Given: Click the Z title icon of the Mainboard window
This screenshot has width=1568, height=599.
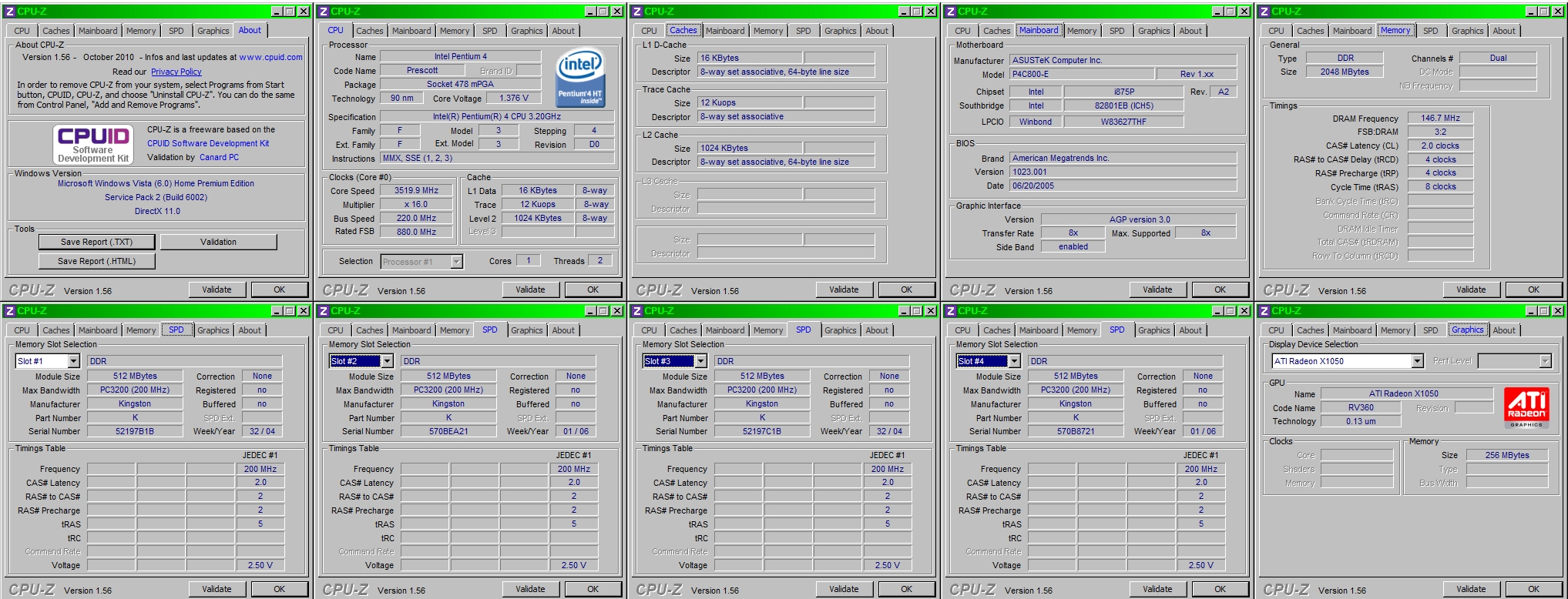Looking at the screenshot, I should 951,12.
